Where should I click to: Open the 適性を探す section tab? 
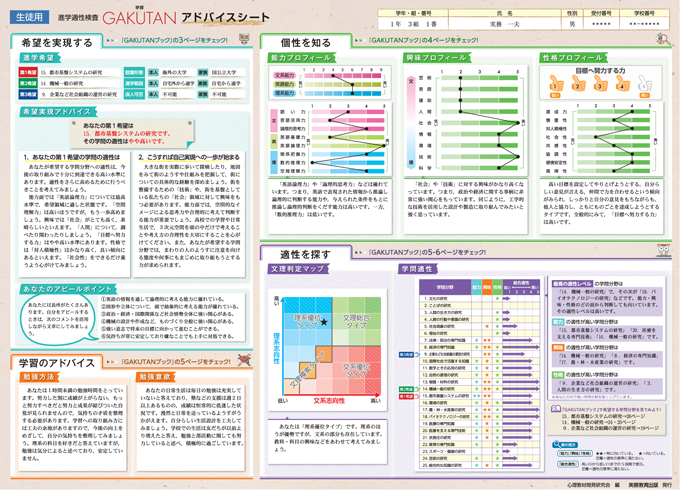click(305, 254)
